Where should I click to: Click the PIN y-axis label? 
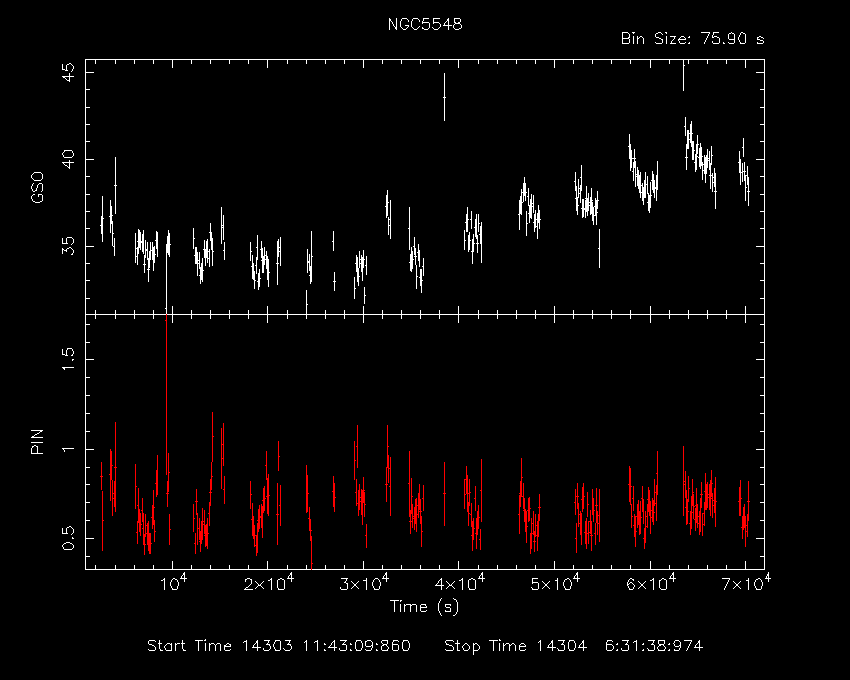(x=37, y=441)
